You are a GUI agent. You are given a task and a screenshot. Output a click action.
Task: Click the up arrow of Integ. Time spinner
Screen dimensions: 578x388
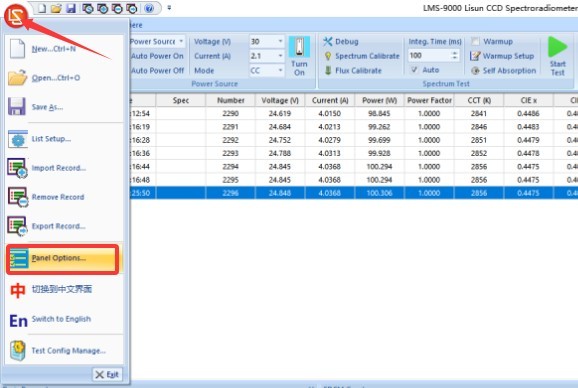tap(455, 53)
